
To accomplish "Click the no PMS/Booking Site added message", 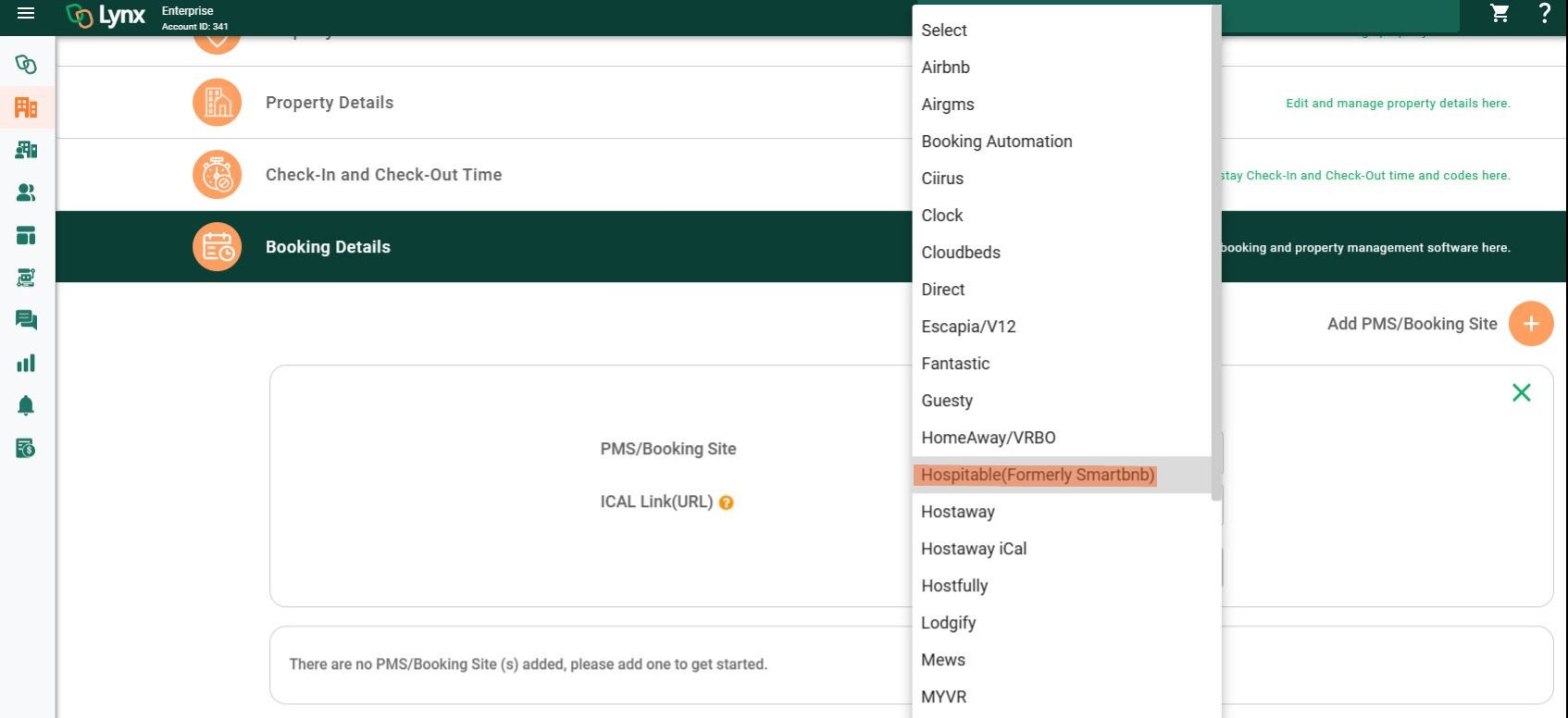I will pos(528,664).
